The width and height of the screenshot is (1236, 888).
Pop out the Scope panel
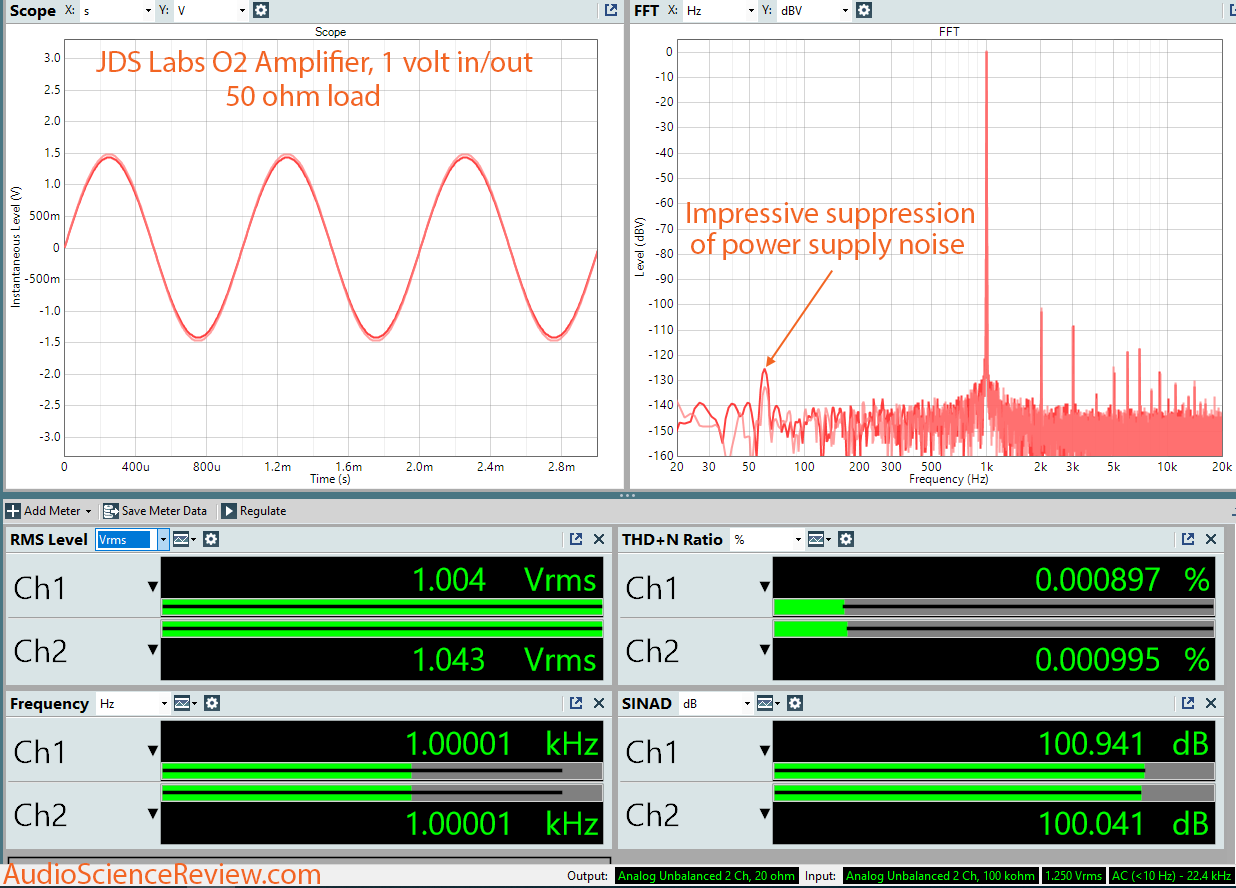(610, 10)
